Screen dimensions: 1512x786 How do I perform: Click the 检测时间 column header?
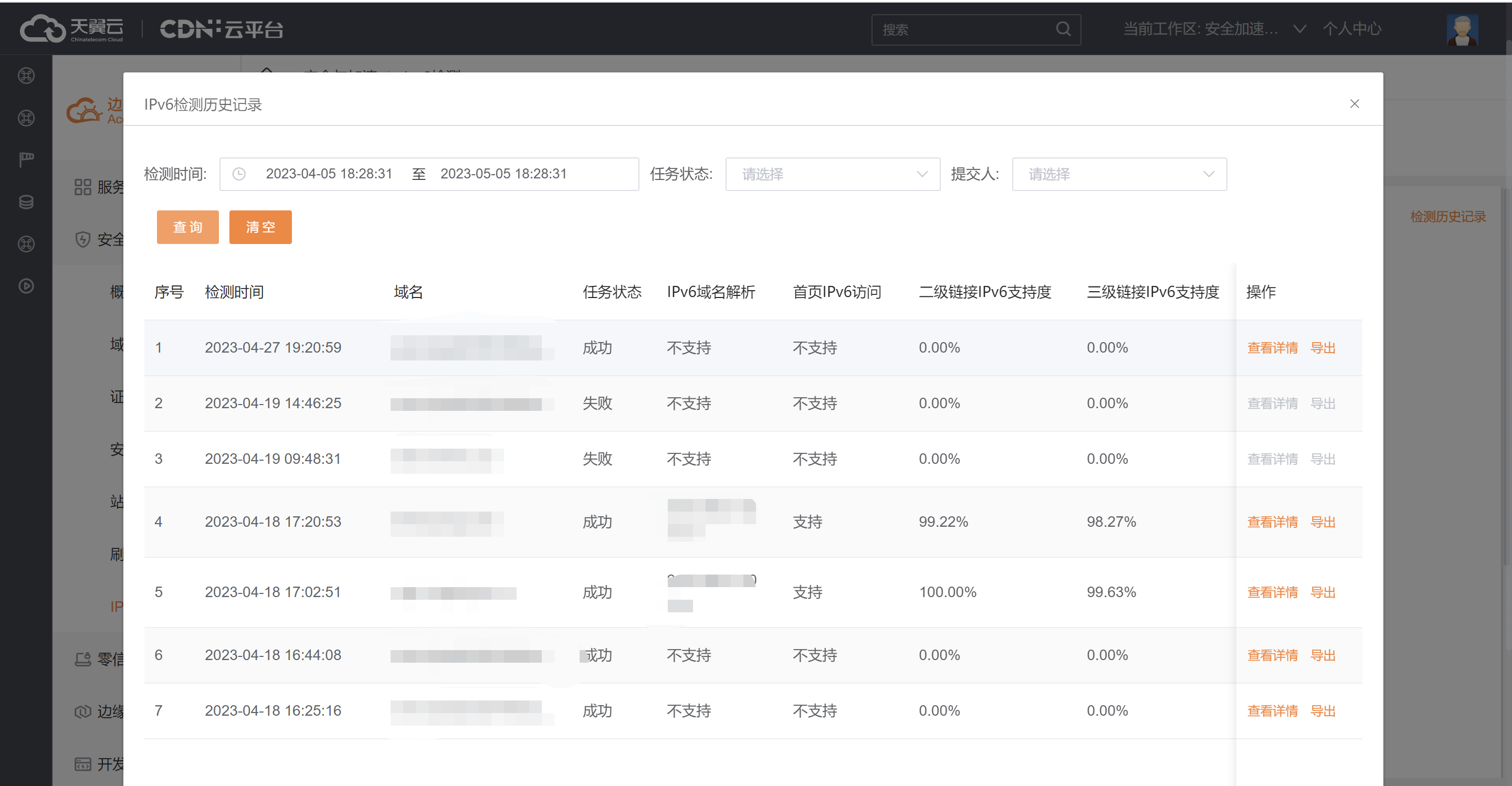[234, 292]
